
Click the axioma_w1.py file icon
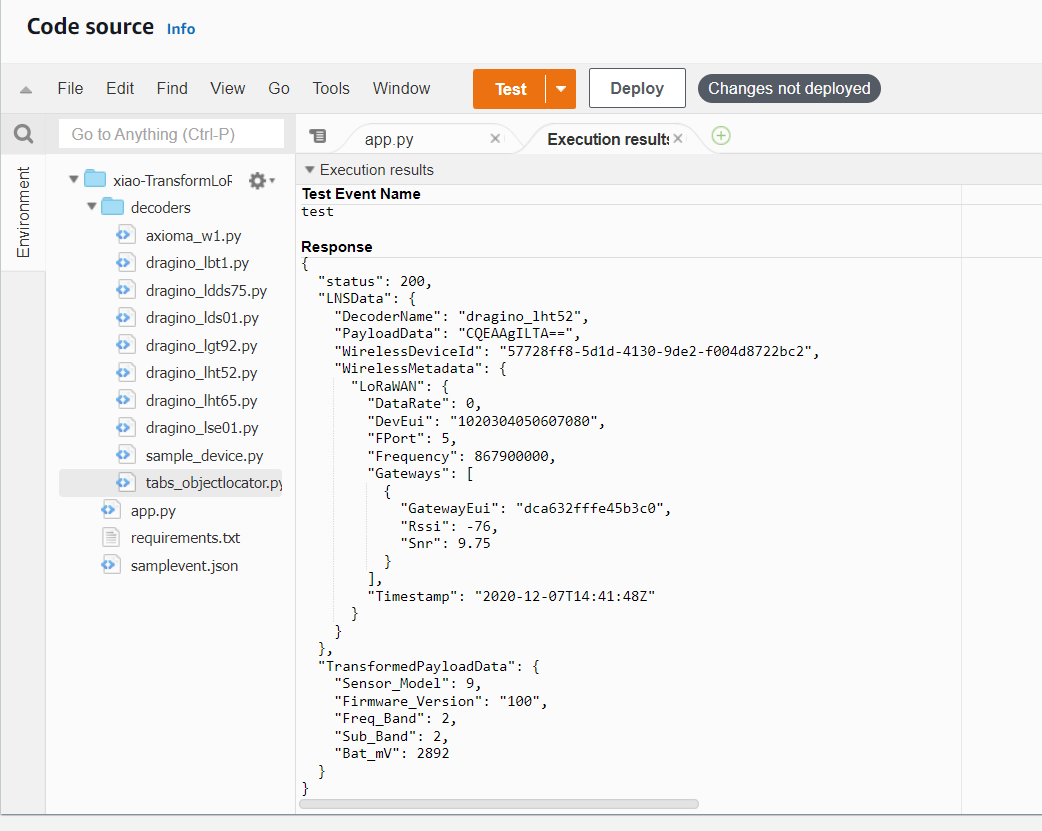click(126, 235)
